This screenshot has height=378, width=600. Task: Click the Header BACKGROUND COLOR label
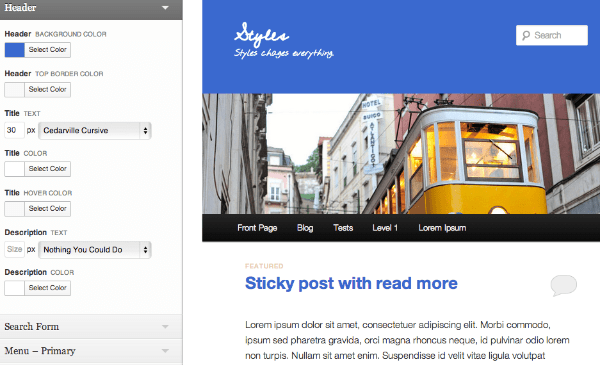coord(55,34)
